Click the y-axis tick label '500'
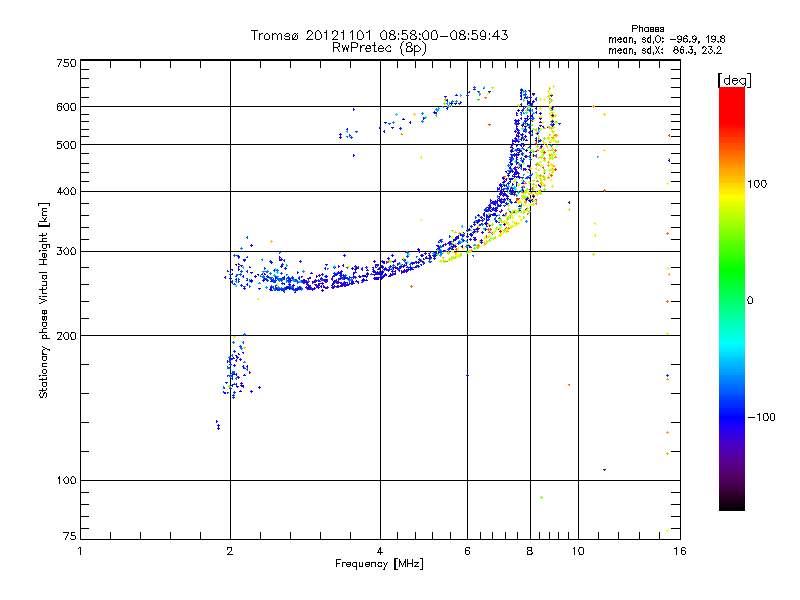800x600 pixels. (x=66, y=145)
